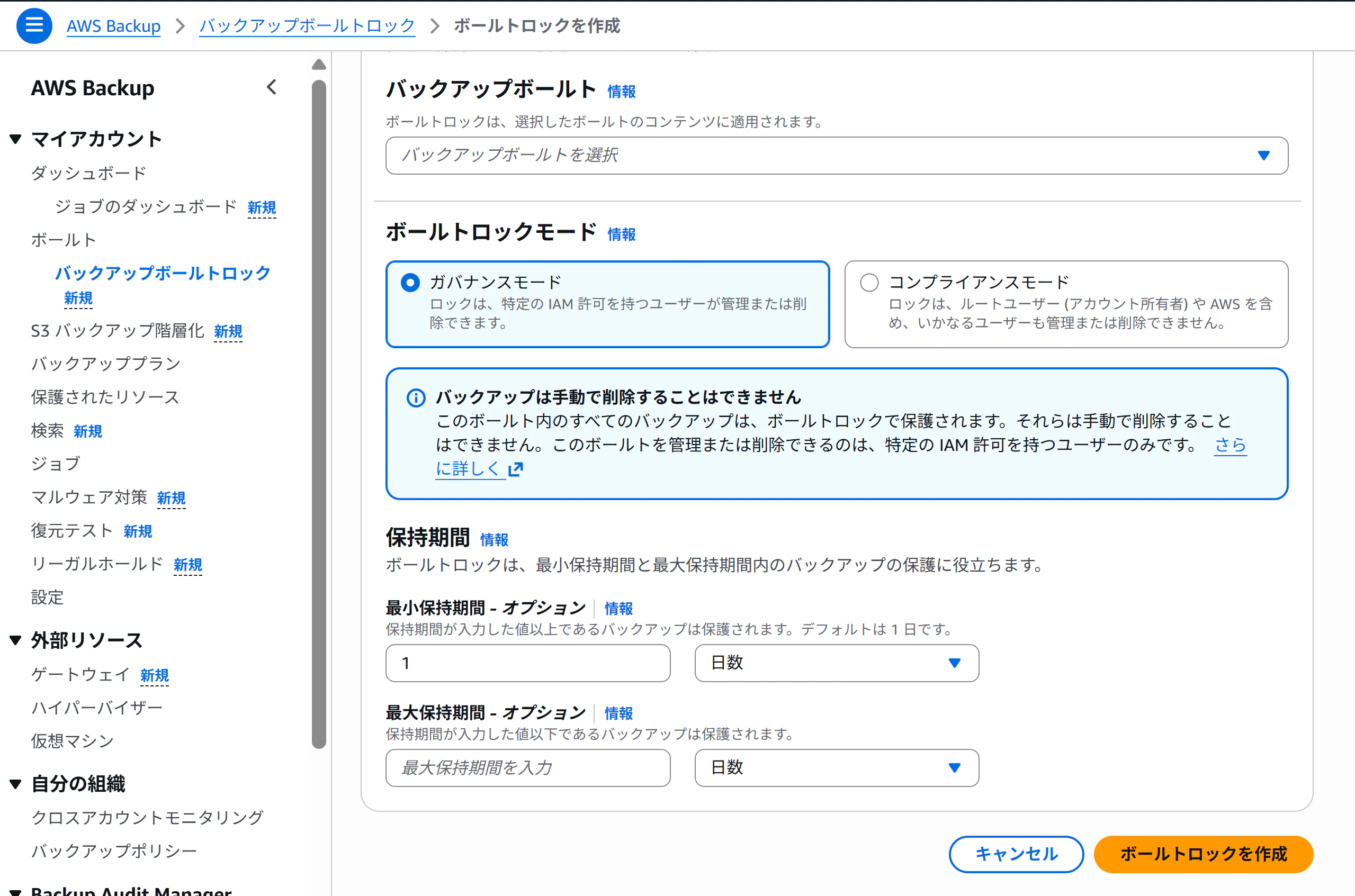Open ジョブのダッシュボード in the sidebar
The image size is (1355, 896).
(146, 207)
